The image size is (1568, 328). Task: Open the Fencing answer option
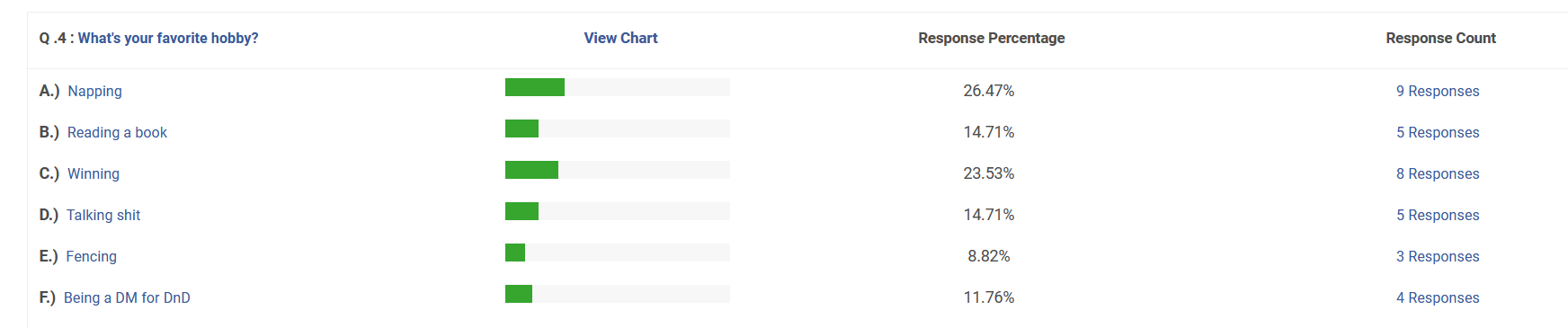tap(91, 256)
